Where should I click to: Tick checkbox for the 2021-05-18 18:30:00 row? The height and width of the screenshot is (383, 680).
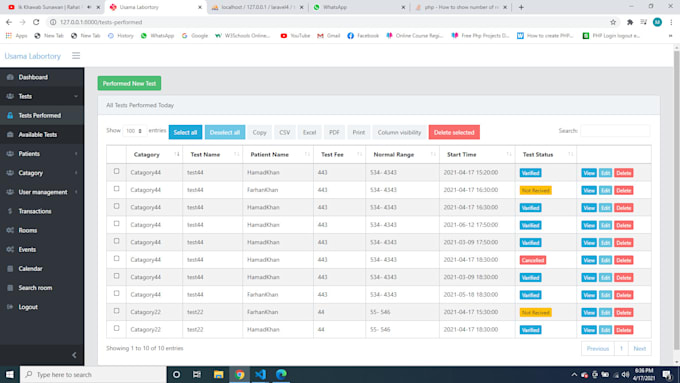[116, 293]
